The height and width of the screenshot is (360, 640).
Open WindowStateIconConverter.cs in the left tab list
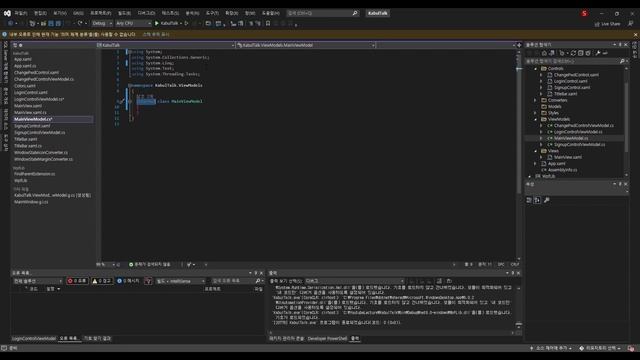coord(41,153)
